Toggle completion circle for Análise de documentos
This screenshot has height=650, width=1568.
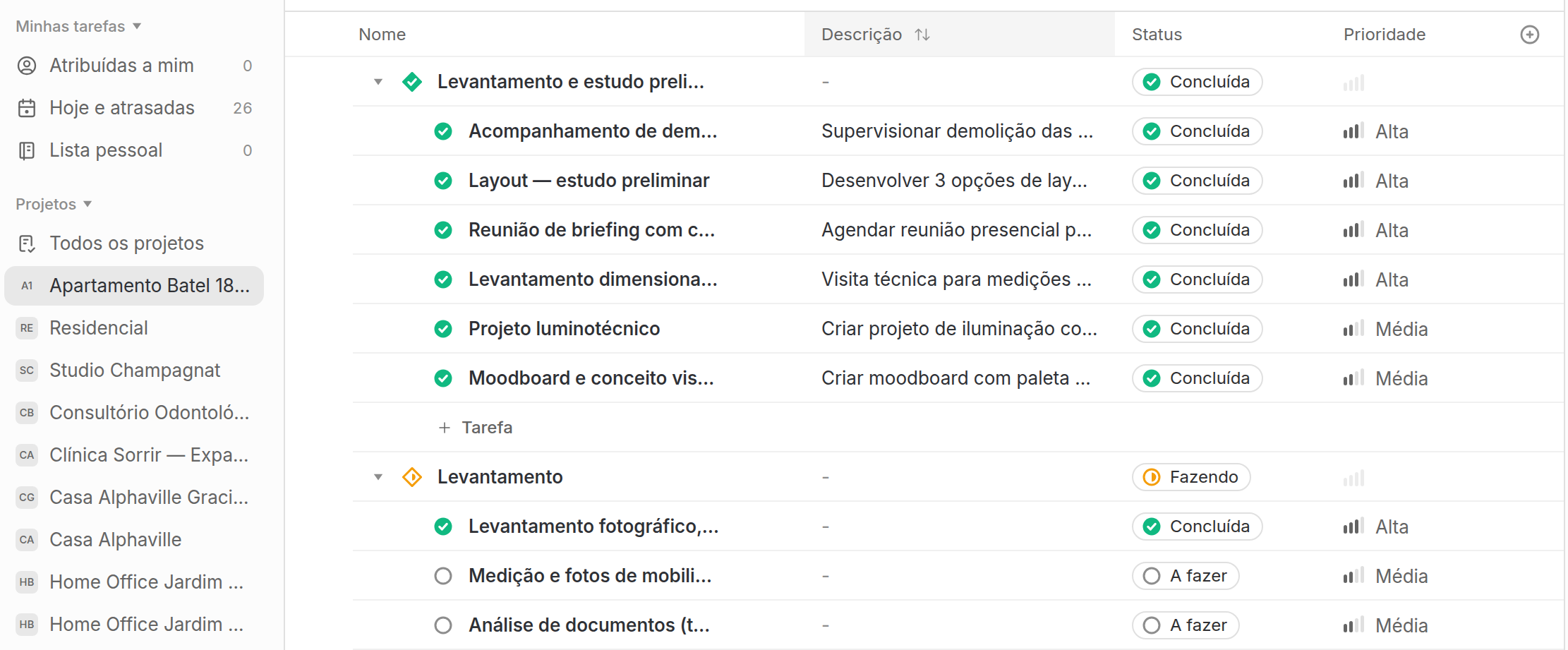(x=443, y=625)
